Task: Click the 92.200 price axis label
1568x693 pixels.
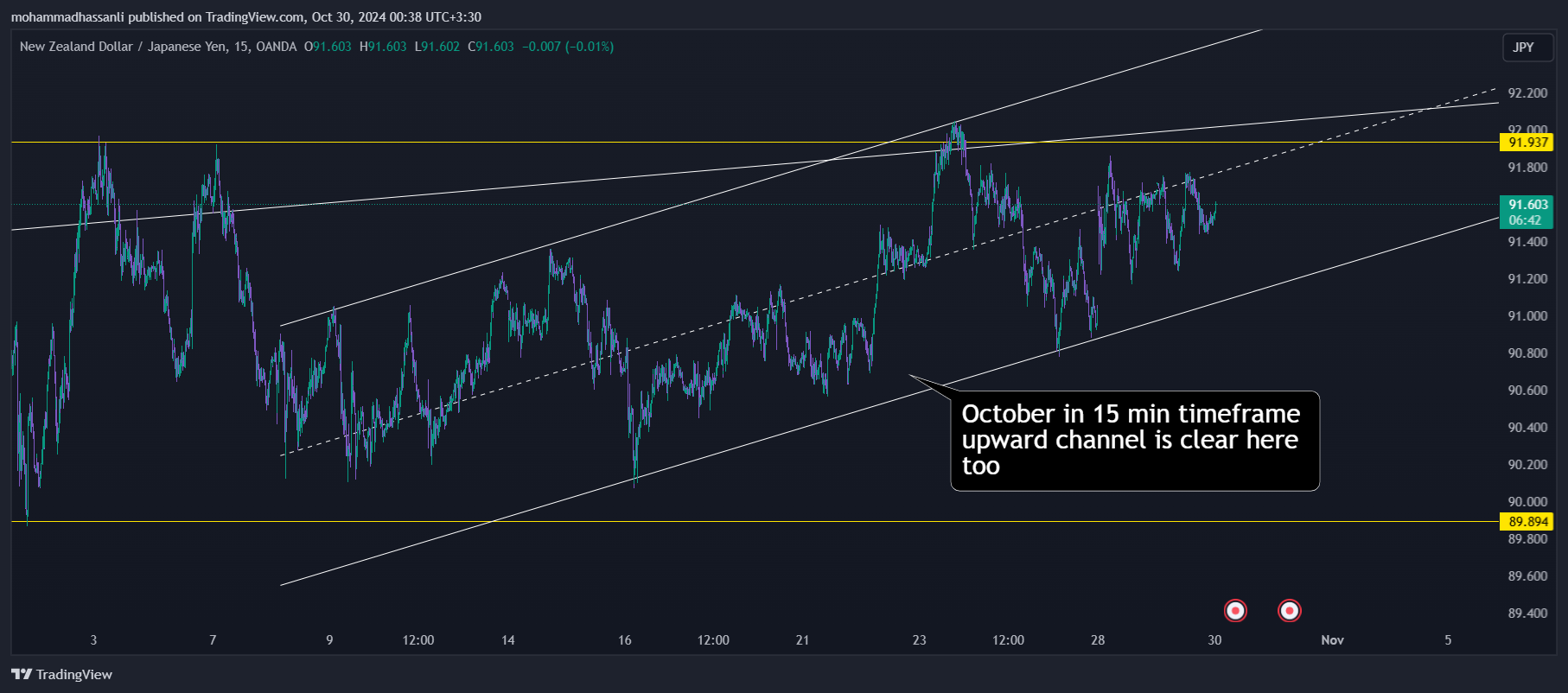Action: coord(1527,93)
